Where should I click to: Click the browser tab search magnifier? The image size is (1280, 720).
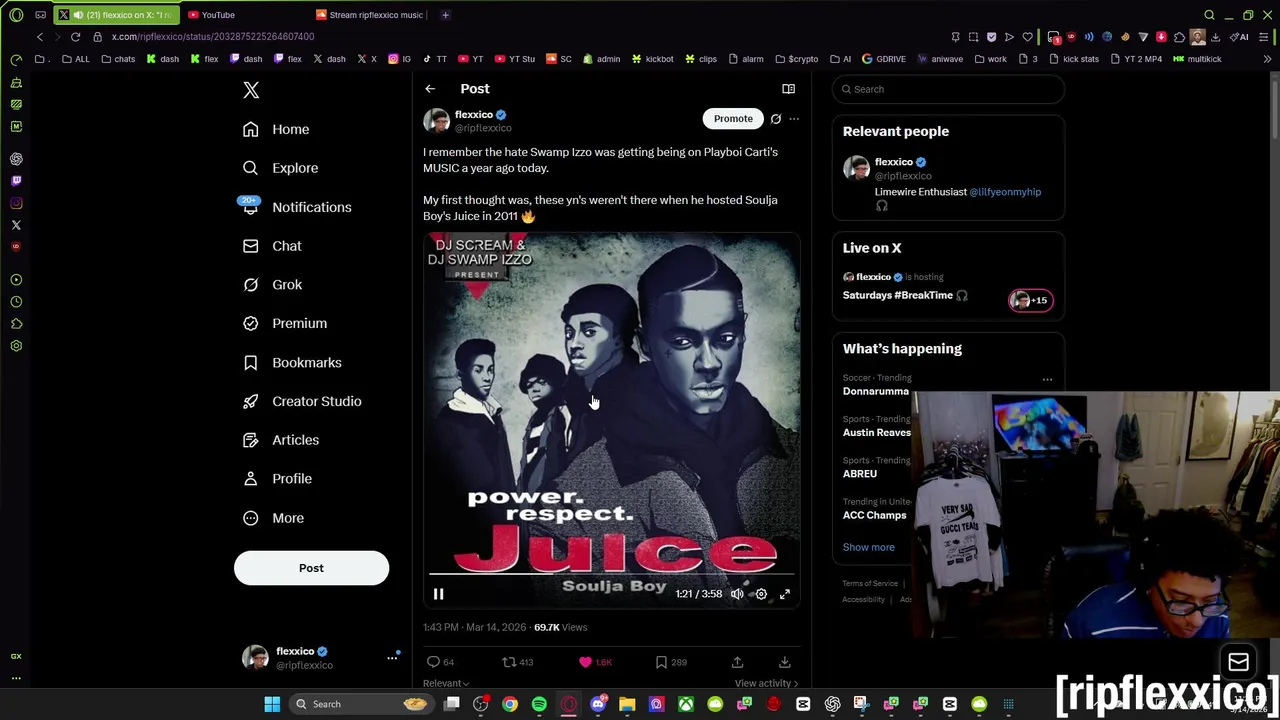coord(1209,15)
